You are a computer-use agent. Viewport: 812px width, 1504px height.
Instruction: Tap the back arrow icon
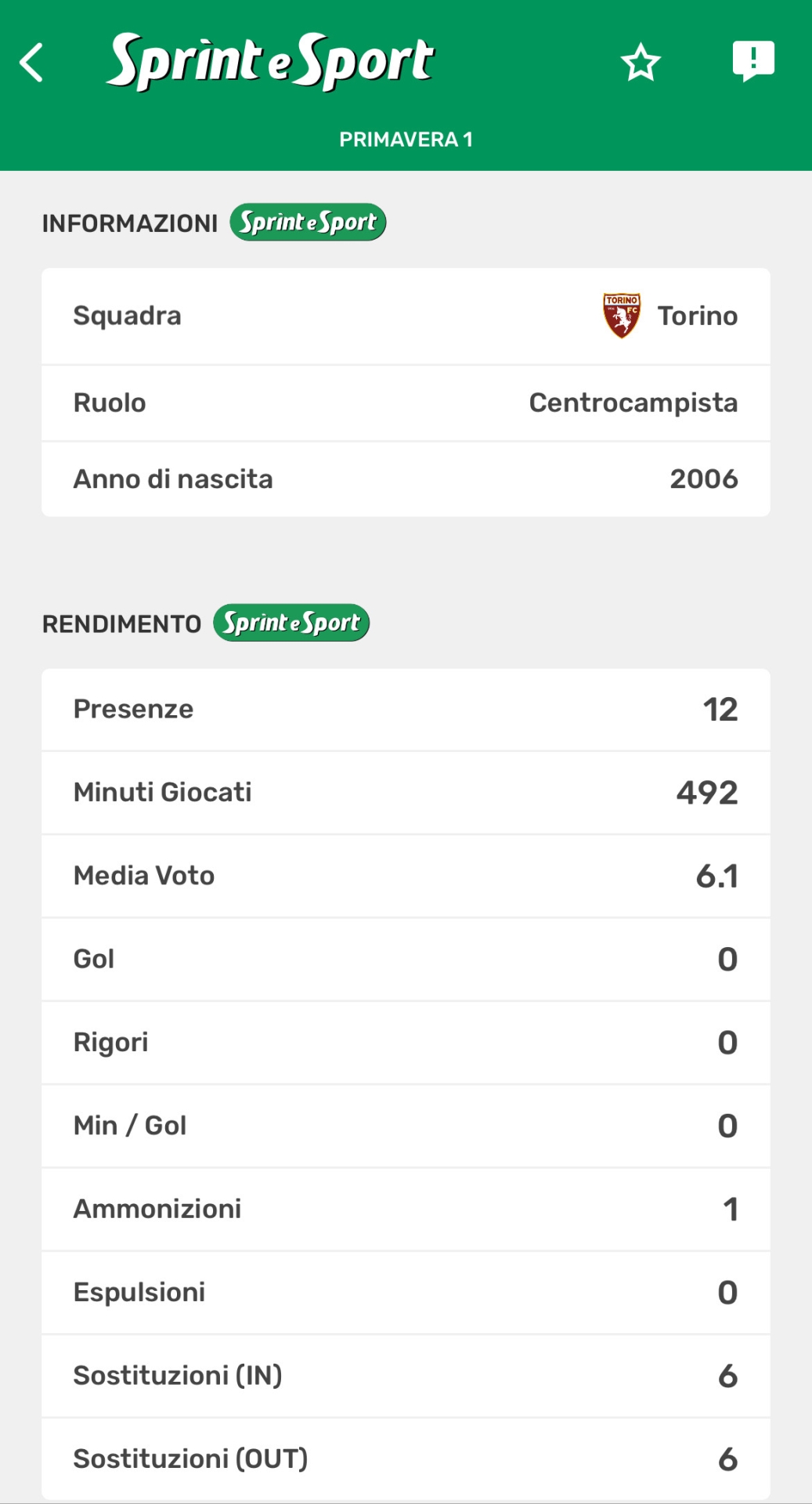[x=32, y=63]
